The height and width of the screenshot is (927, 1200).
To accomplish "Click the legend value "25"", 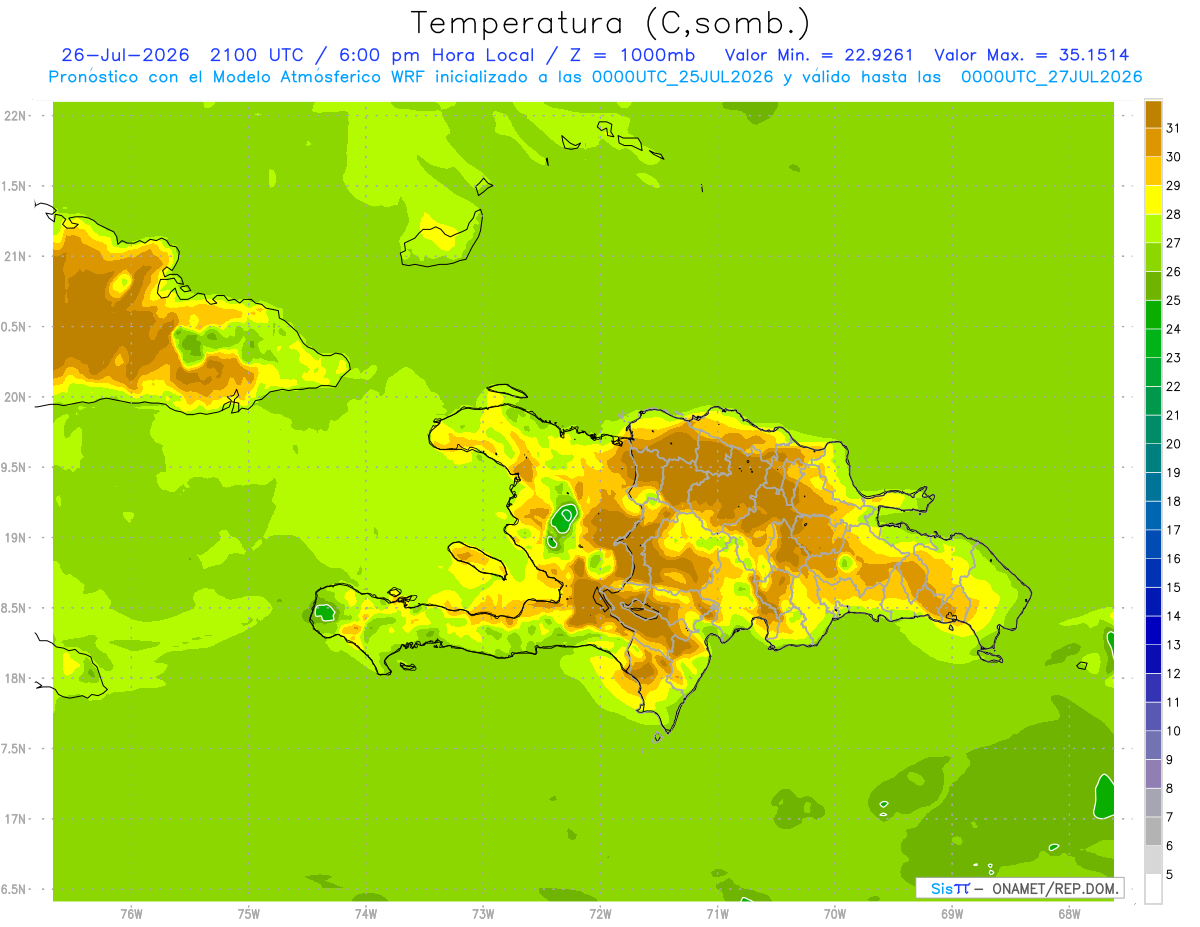I will pos(1173,300).
